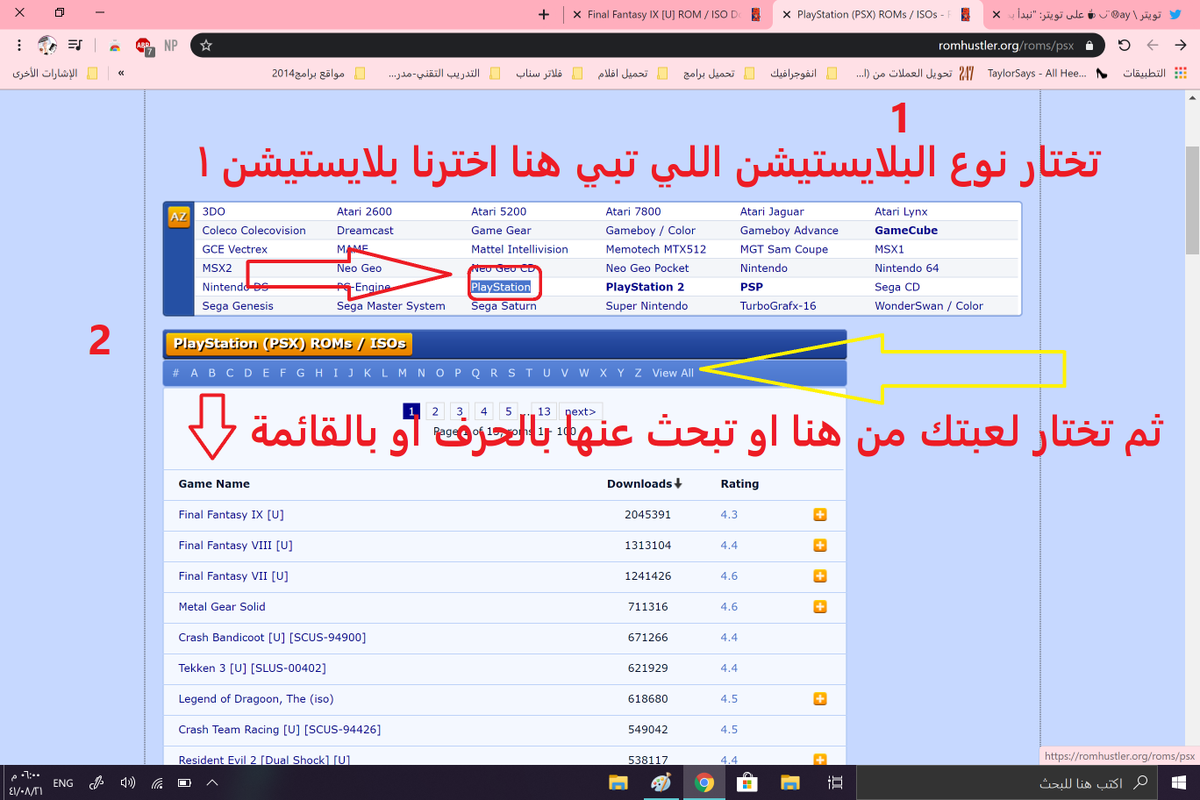Open the volume control in the tray

click(x=128, y=783)
